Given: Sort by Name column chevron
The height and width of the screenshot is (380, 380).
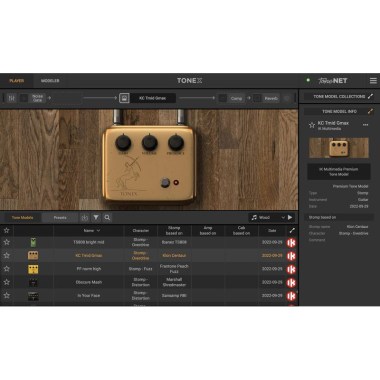Looking at the screenshot, I should click(x=98, y=231).
